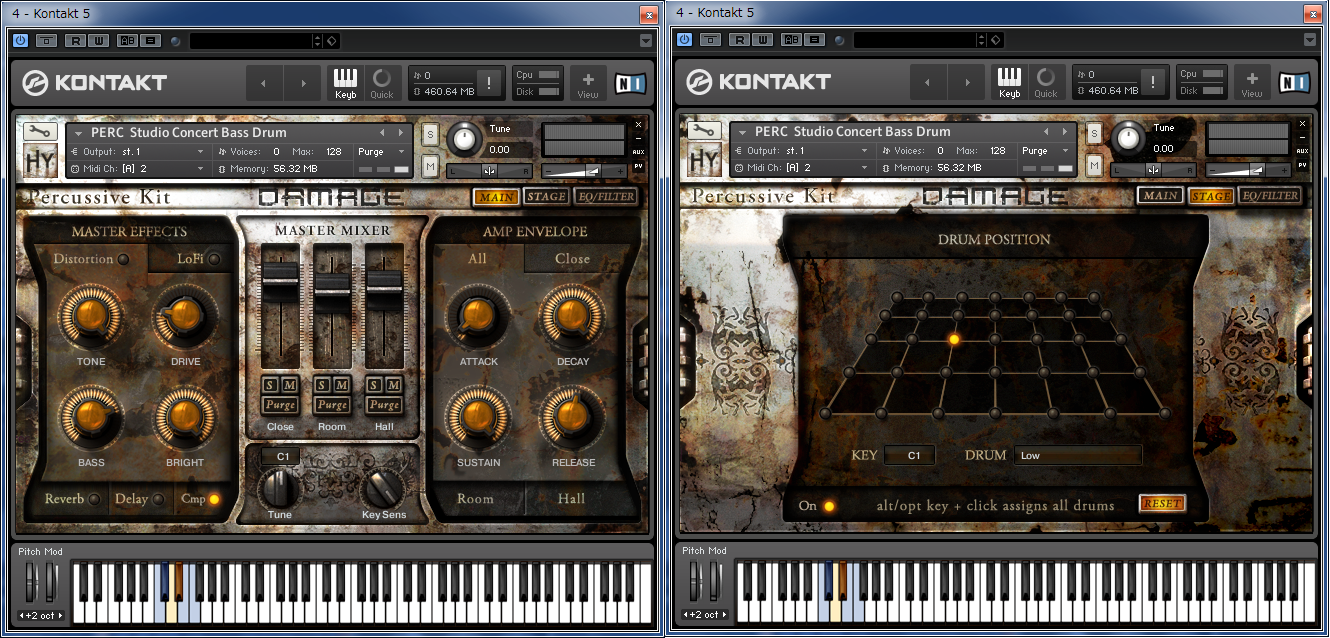Go to next preset arrow in right window header
This screenshot has height=638, width=1330.
pyautogui.click(x=967, y=83)
